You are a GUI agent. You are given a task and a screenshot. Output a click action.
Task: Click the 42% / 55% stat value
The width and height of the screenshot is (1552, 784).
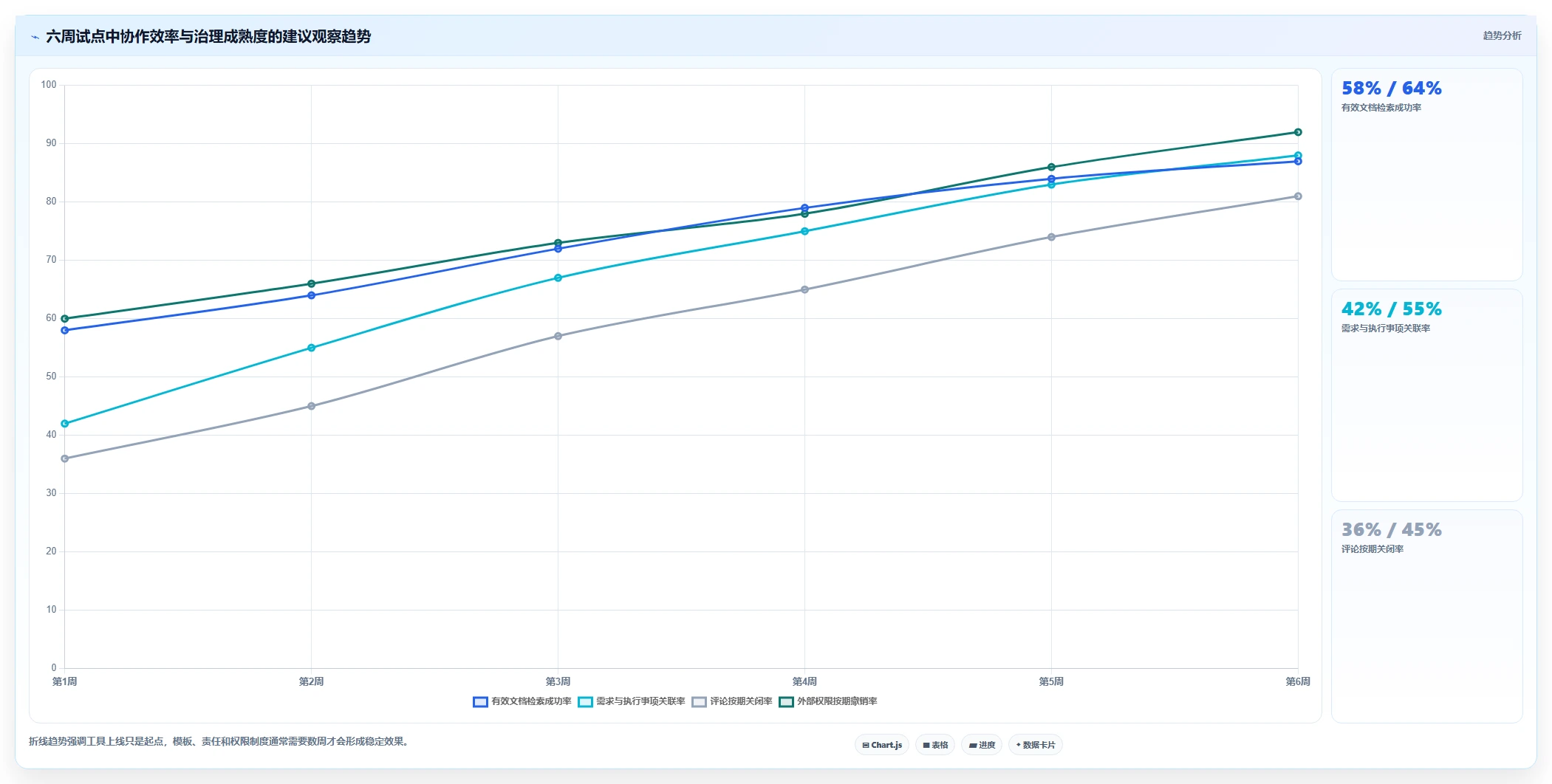click(x=1392, y=309)
